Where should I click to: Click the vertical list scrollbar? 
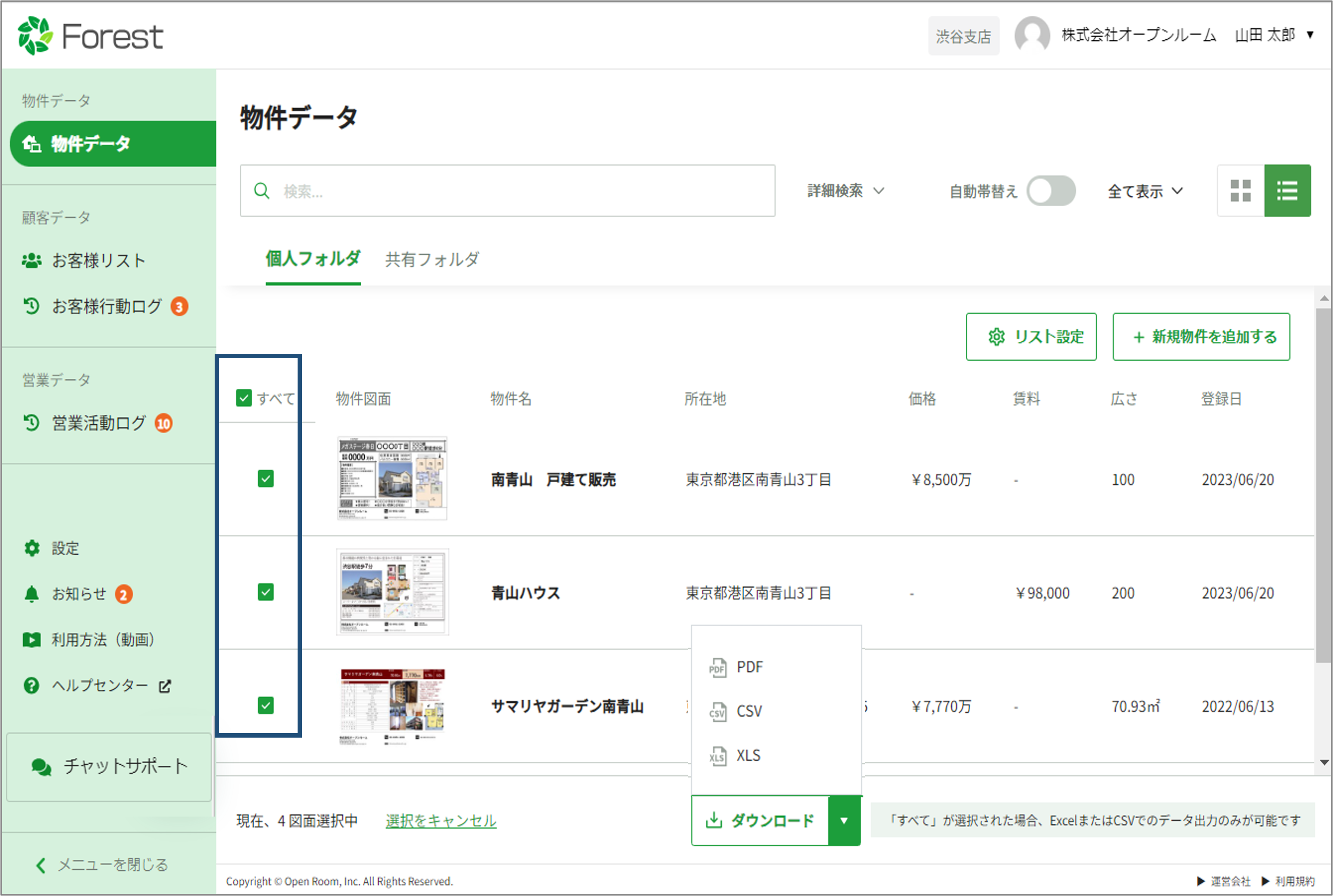[1323, 485]
